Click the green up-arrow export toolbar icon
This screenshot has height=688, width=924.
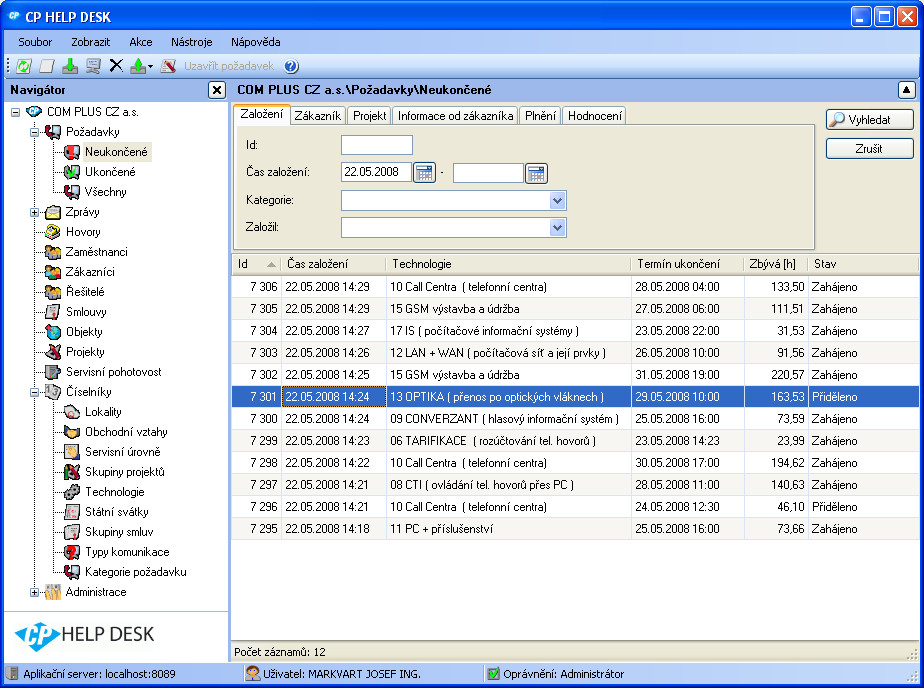coord(137,66)
